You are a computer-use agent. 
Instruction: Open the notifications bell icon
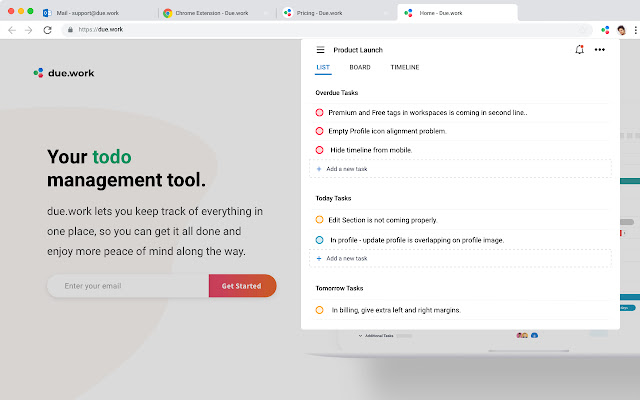579,50
